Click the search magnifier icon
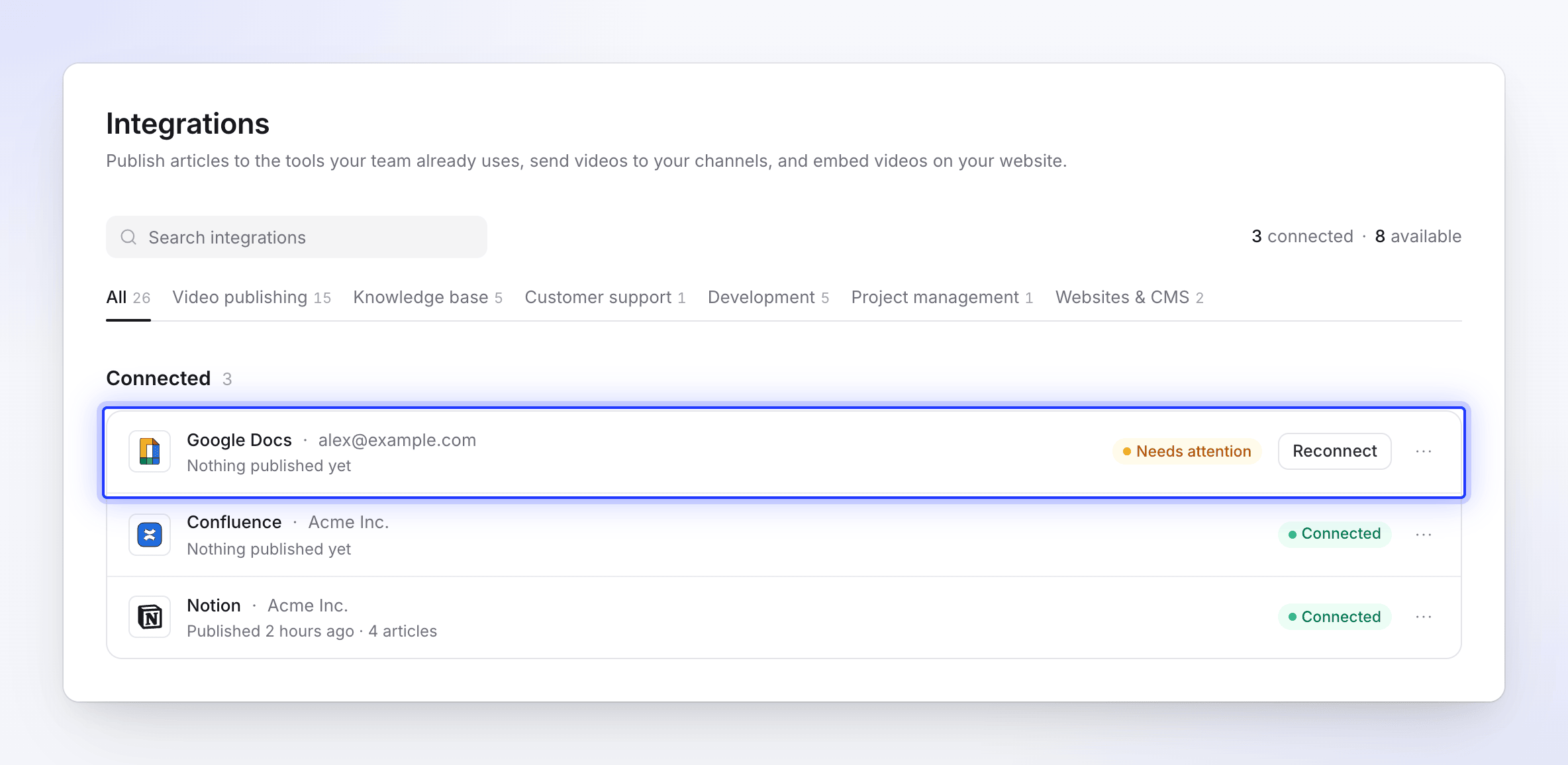The image size is (1568, 765). click(128, 237)
